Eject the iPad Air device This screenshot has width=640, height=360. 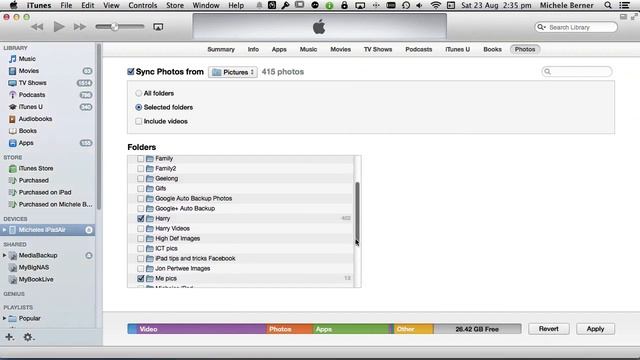(x=89, y=230)
